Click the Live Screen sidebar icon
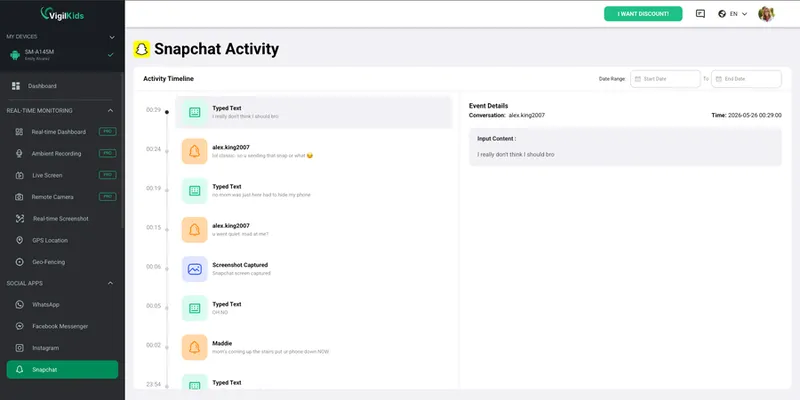The image size is (800, 400). (x=19, y=175)
